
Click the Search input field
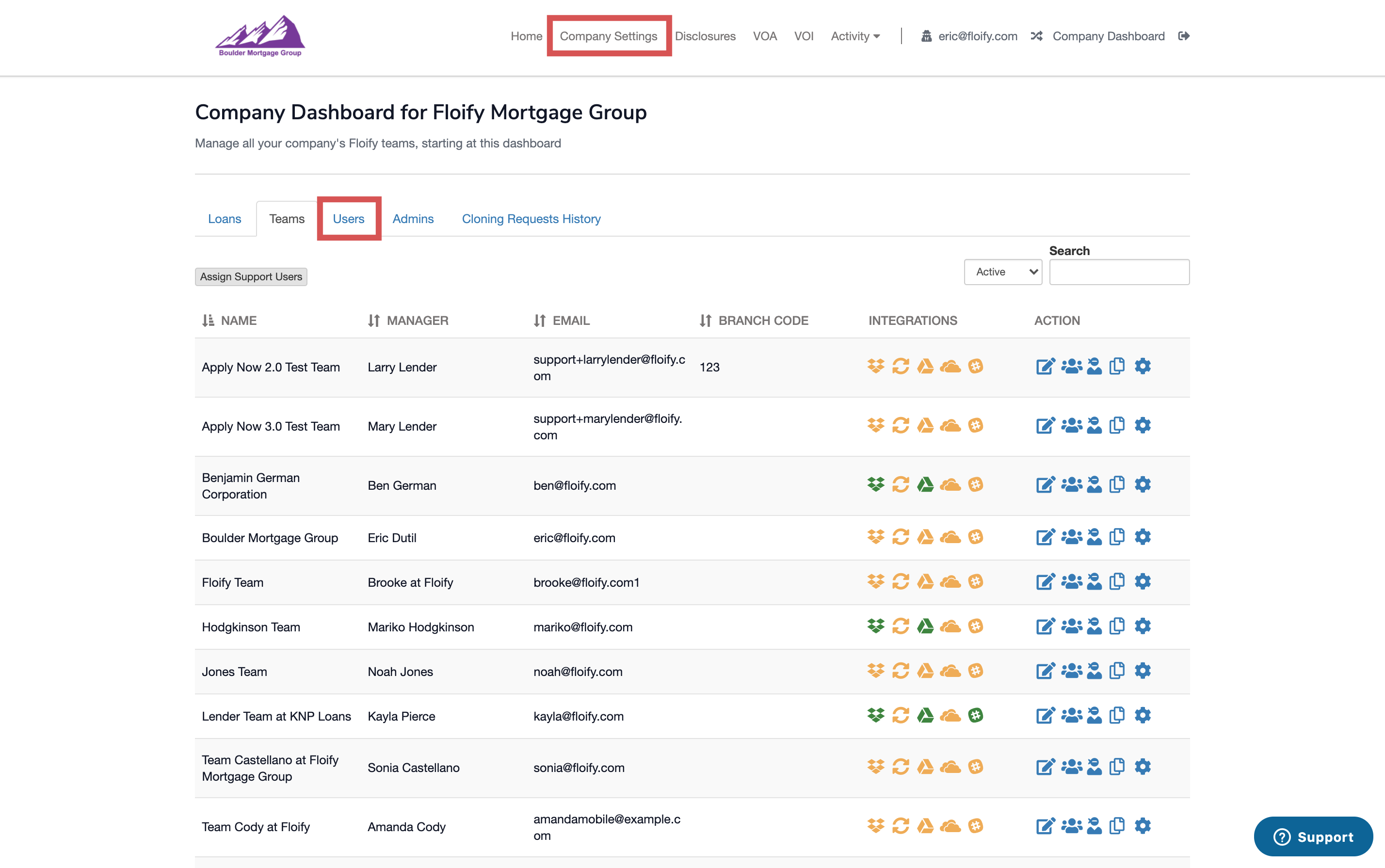[x=1119, y=272]
